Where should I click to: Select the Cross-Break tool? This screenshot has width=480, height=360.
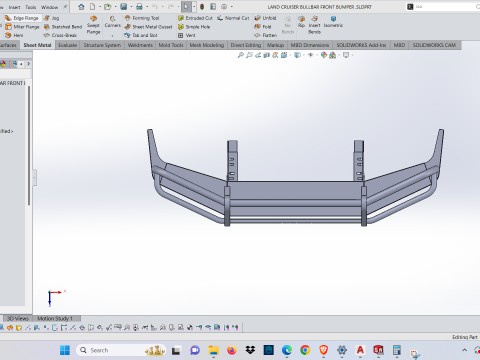(x=60, y=35)
